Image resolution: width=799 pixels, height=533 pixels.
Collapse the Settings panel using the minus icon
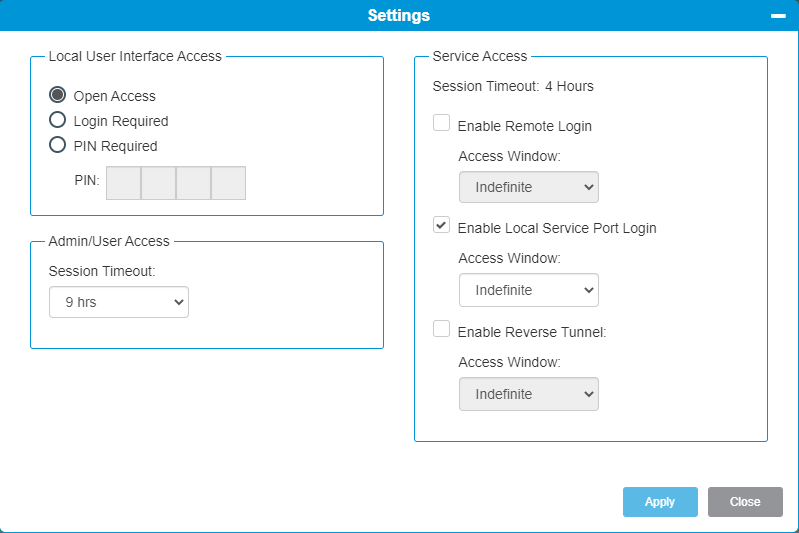coord(777,16)
